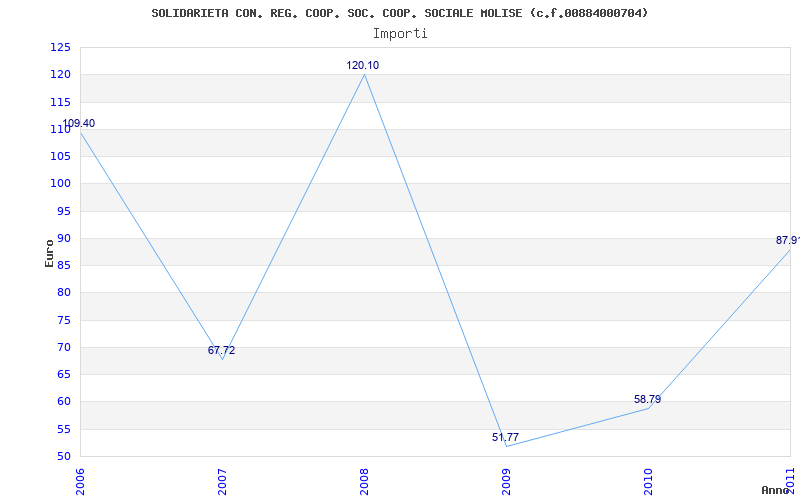Viewport: 800px width, 500px height.
Task: Click the 'Euro' y-axis title
Action: coord(49,253)
